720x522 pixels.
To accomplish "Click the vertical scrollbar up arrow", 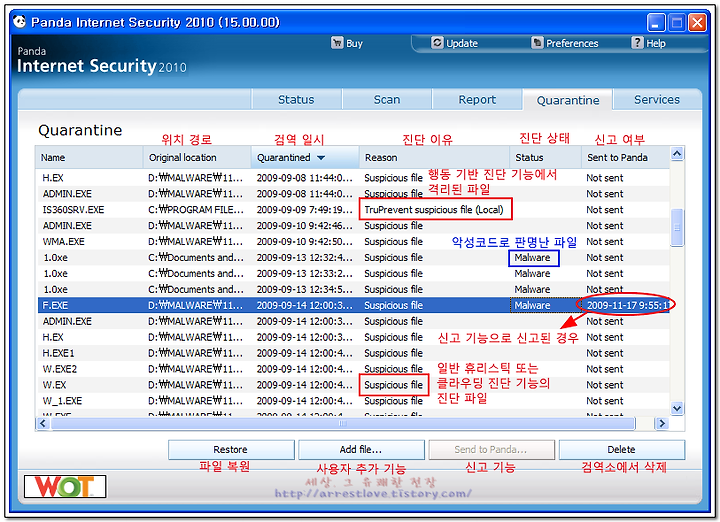I will click(x=677, y=154).
